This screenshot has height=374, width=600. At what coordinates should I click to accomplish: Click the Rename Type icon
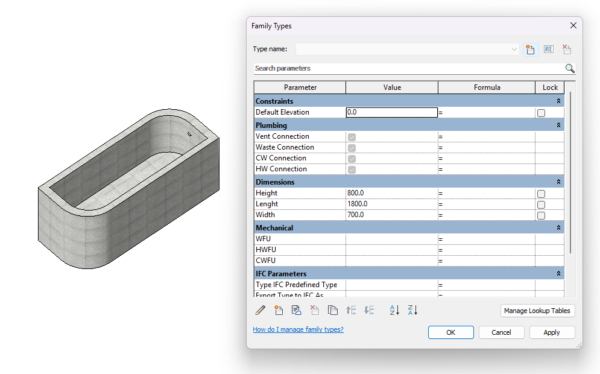coord(549,49)
